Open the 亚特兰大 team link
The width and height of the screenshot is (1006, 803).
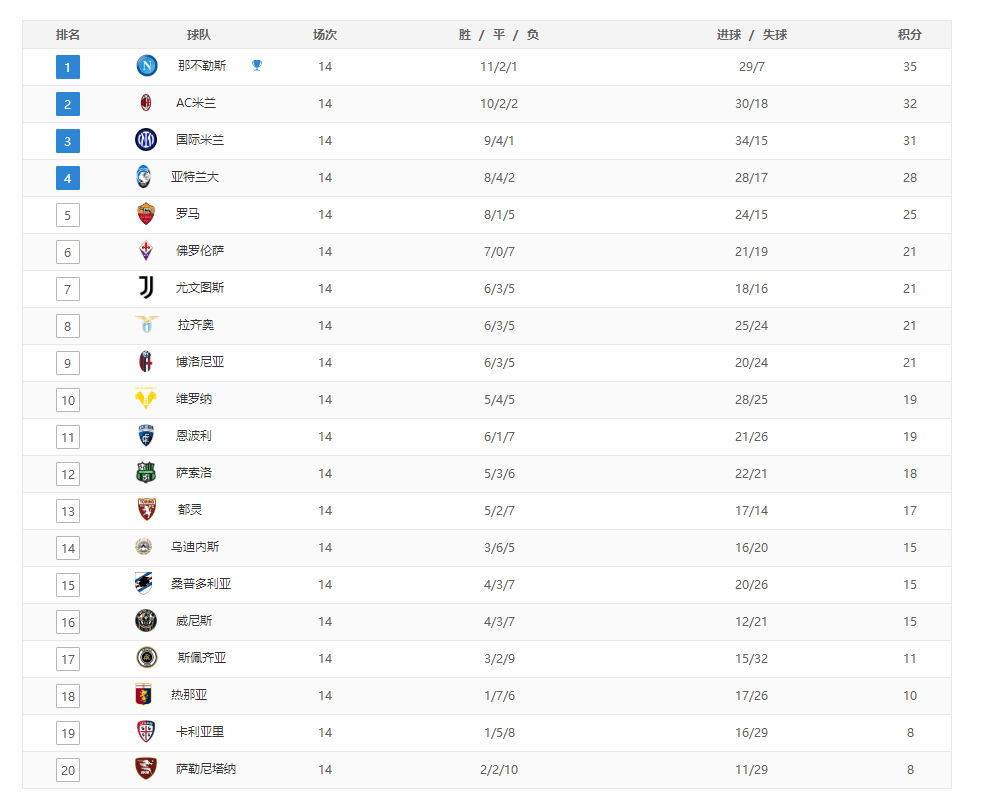195,177
